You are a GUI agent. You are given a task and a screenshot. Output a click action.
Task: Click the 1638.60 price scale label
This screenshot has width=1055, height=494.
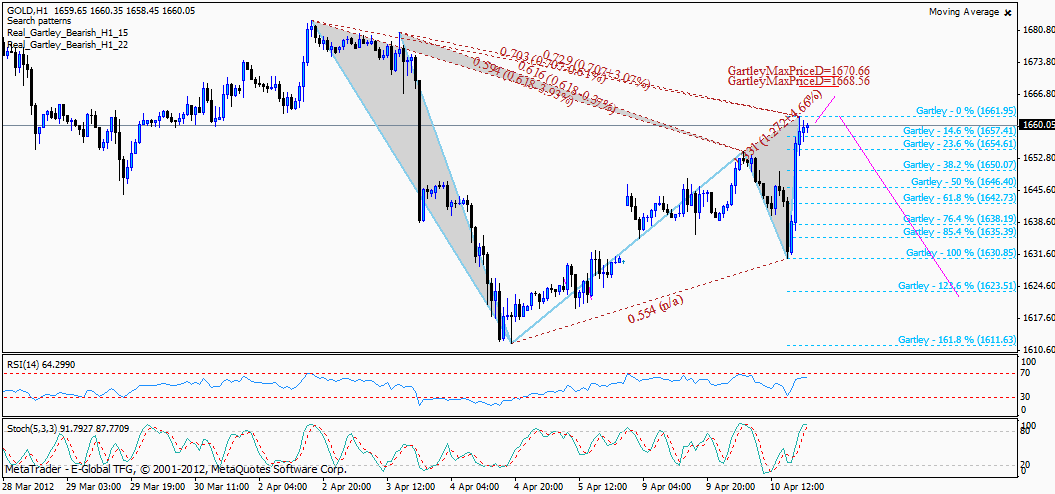1038,221
